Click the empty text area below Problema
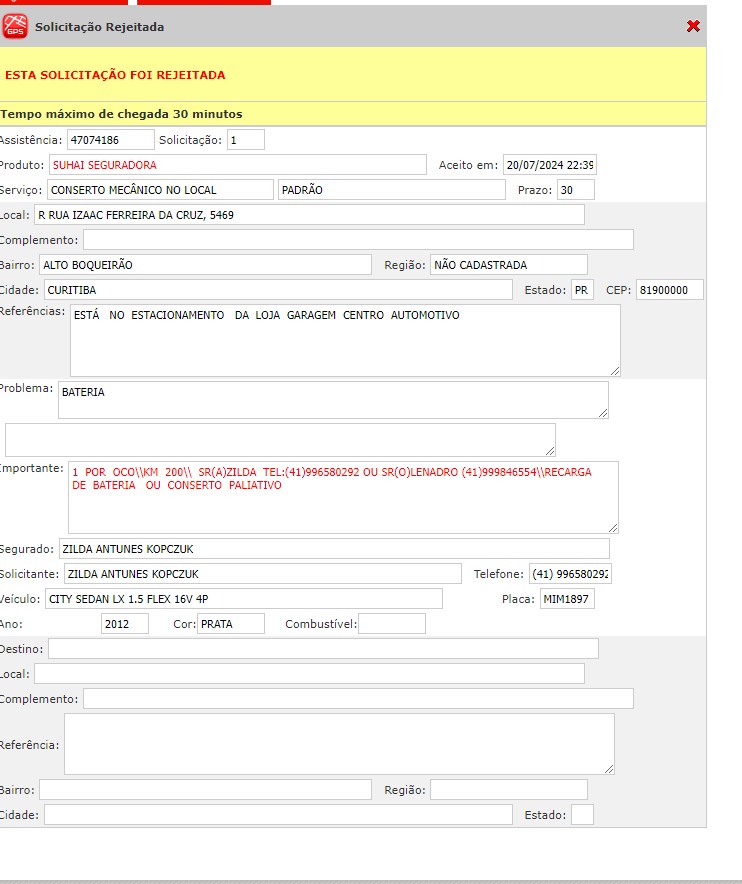 pos(280,440)
